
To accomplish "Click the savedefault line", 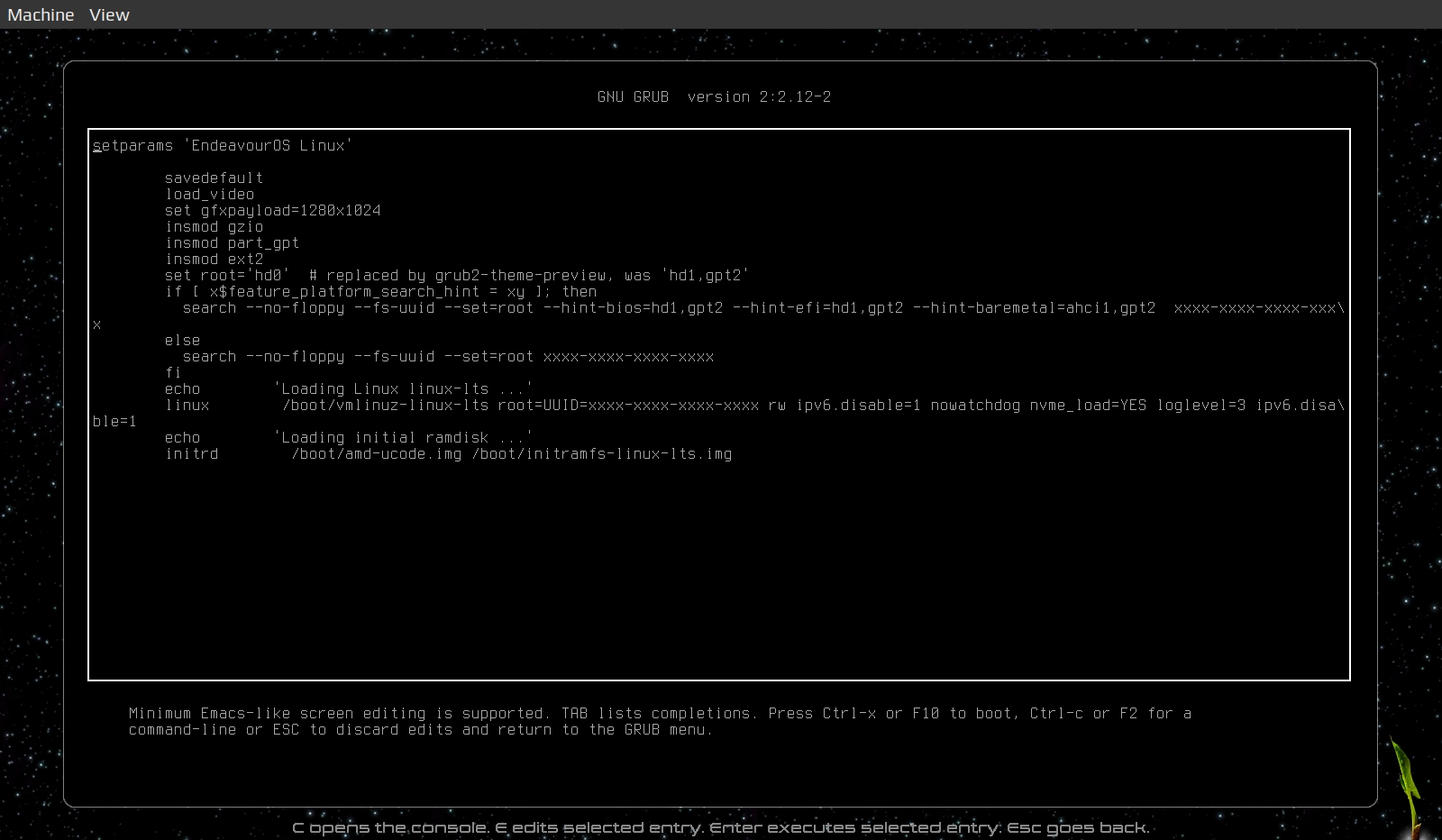I will click(214, 178).
